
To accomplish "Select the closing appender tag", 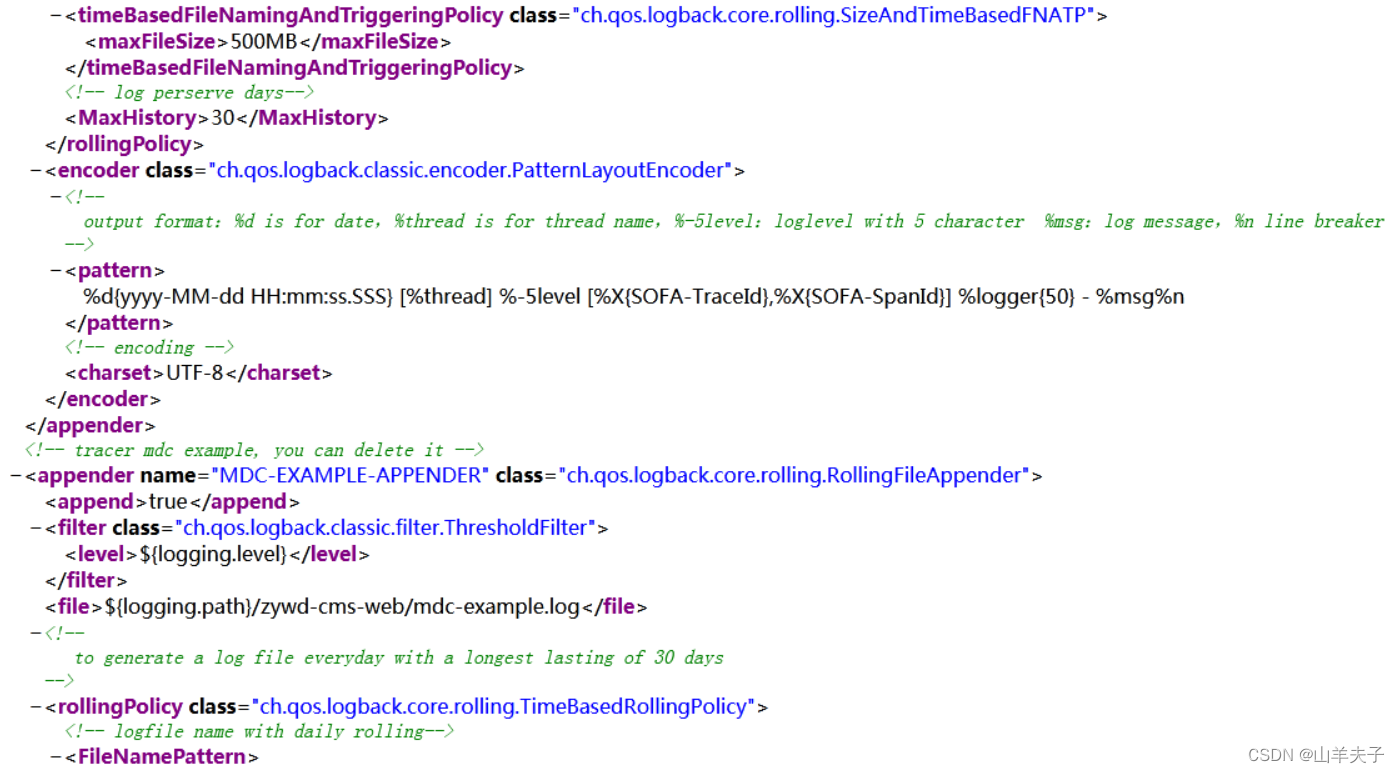I will point(88,425).
